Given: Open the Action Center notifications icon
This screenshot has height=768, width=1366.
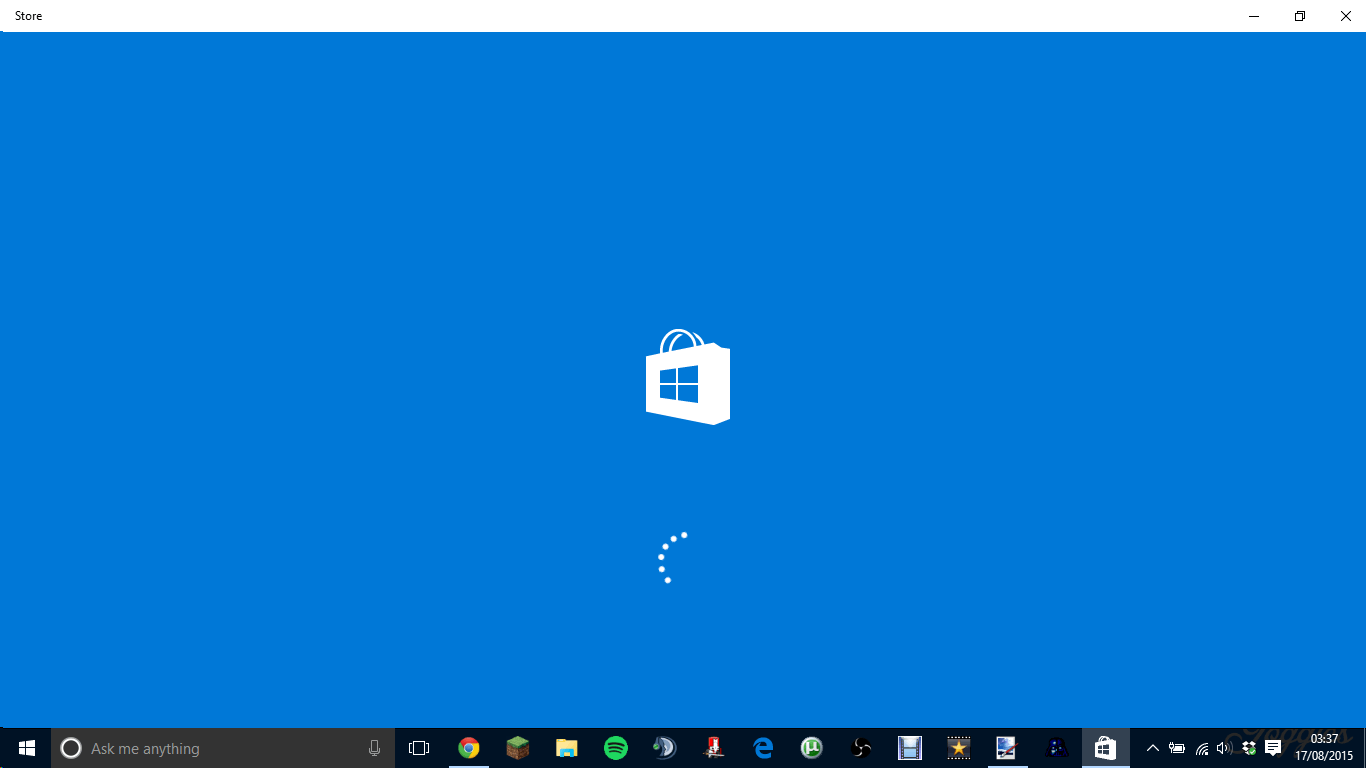Looking at the screenshot, I should pos(1273,748).
